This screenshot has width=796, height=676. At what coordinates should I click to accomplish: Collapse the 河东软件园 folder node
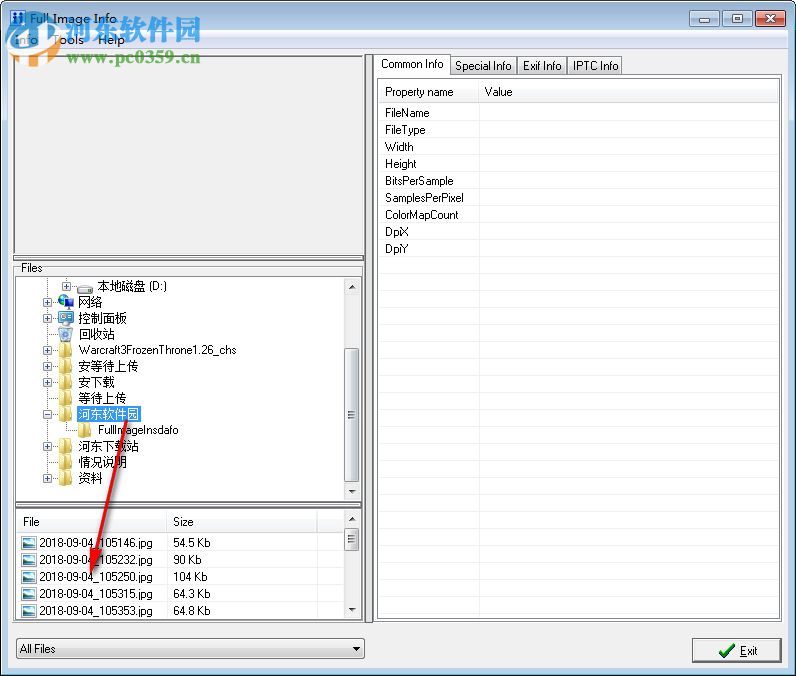(x=48, y=414)
